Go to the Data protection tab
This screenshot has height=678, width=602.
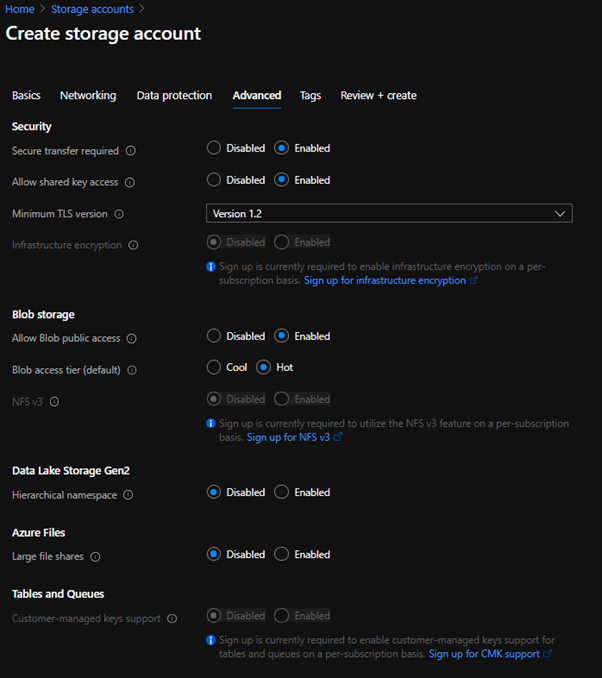pyautogui.click(x=174, y=96)
